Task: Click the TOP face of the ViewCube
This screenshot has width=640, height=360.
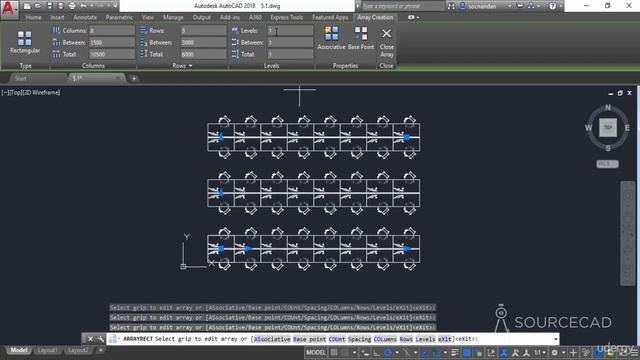Action: coord(608,128)
